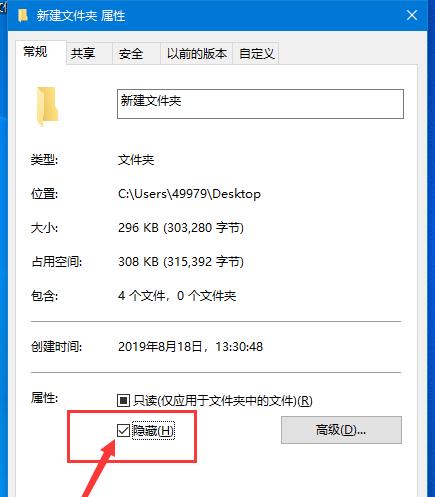Click the folder name text field
The width and height of the screenshot is (435, 497).
(x=260, y=104)
